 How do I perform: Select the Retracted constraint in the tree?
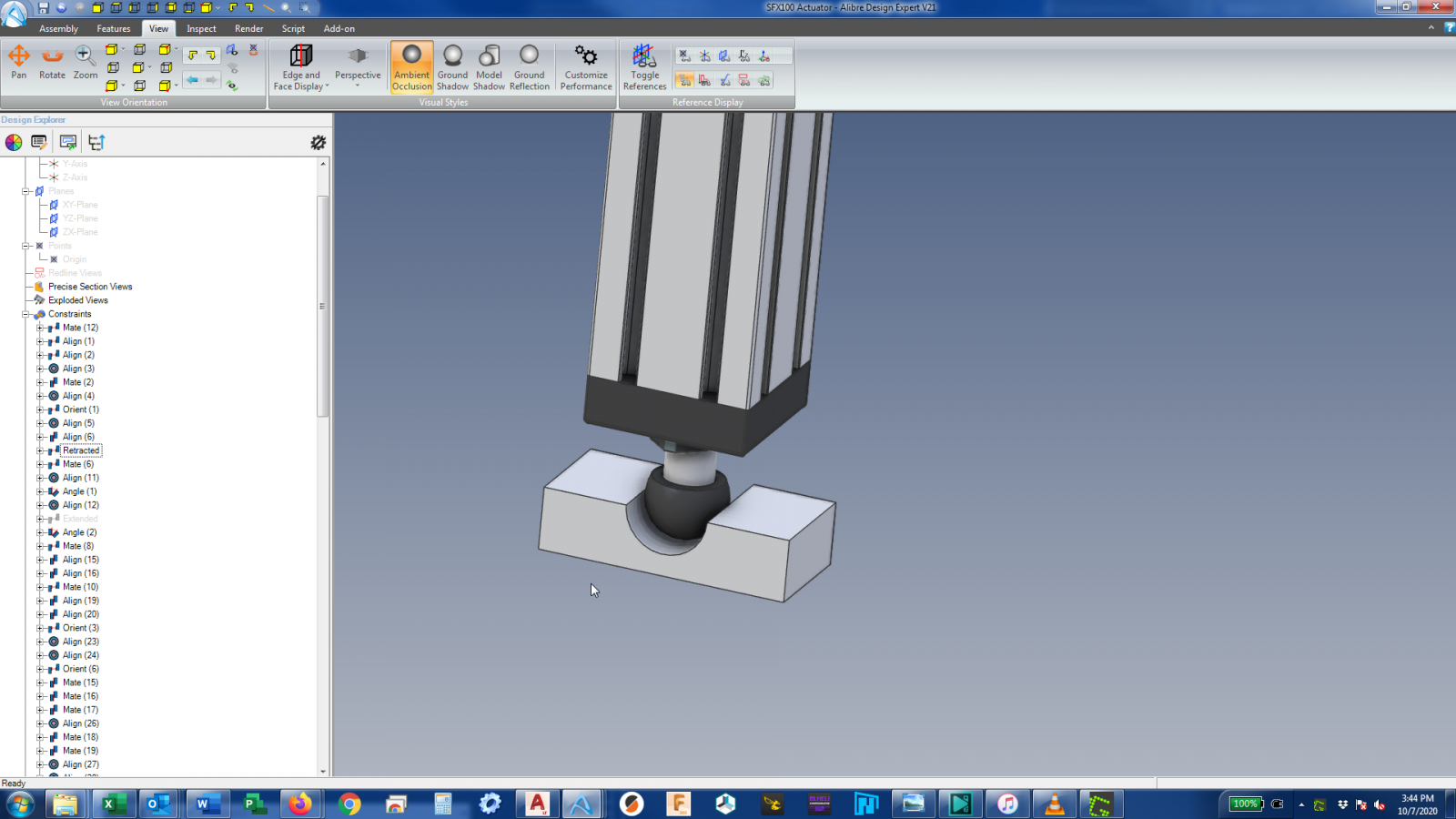pyautogui.click(x=81, y=450)
